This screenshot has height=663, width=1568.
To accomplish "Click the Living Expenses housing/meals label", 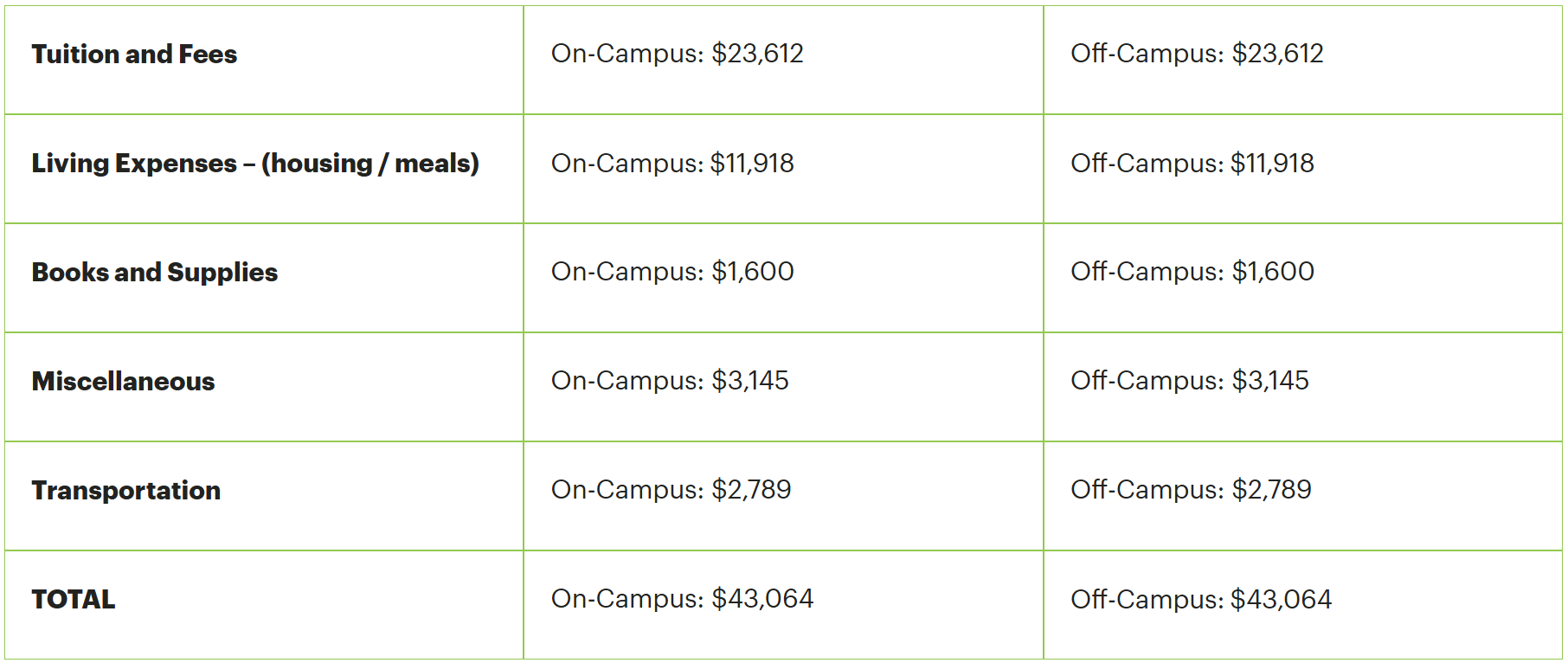I will [x=255, y=164].
